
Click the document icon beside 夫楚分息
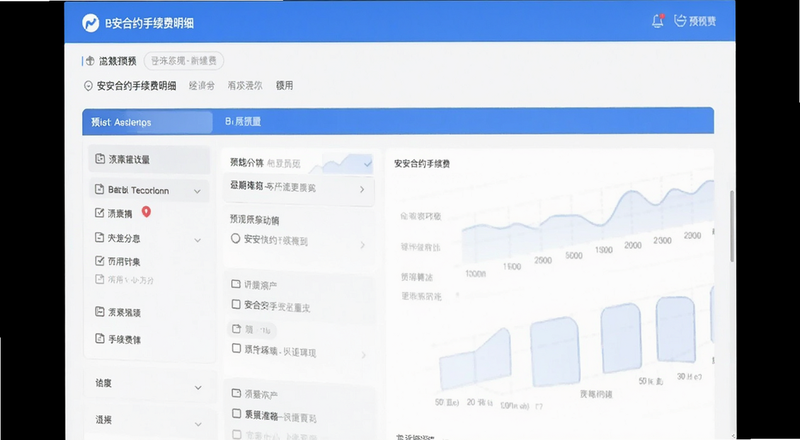[x=99, y=237]
